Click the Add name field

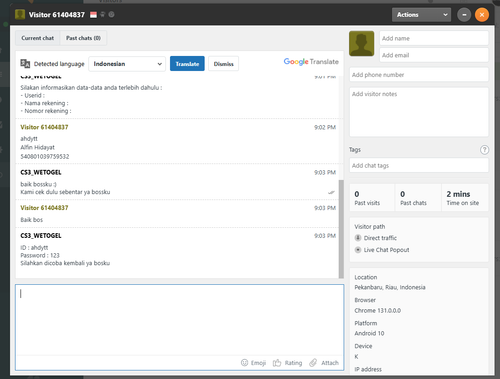[434, 38]
